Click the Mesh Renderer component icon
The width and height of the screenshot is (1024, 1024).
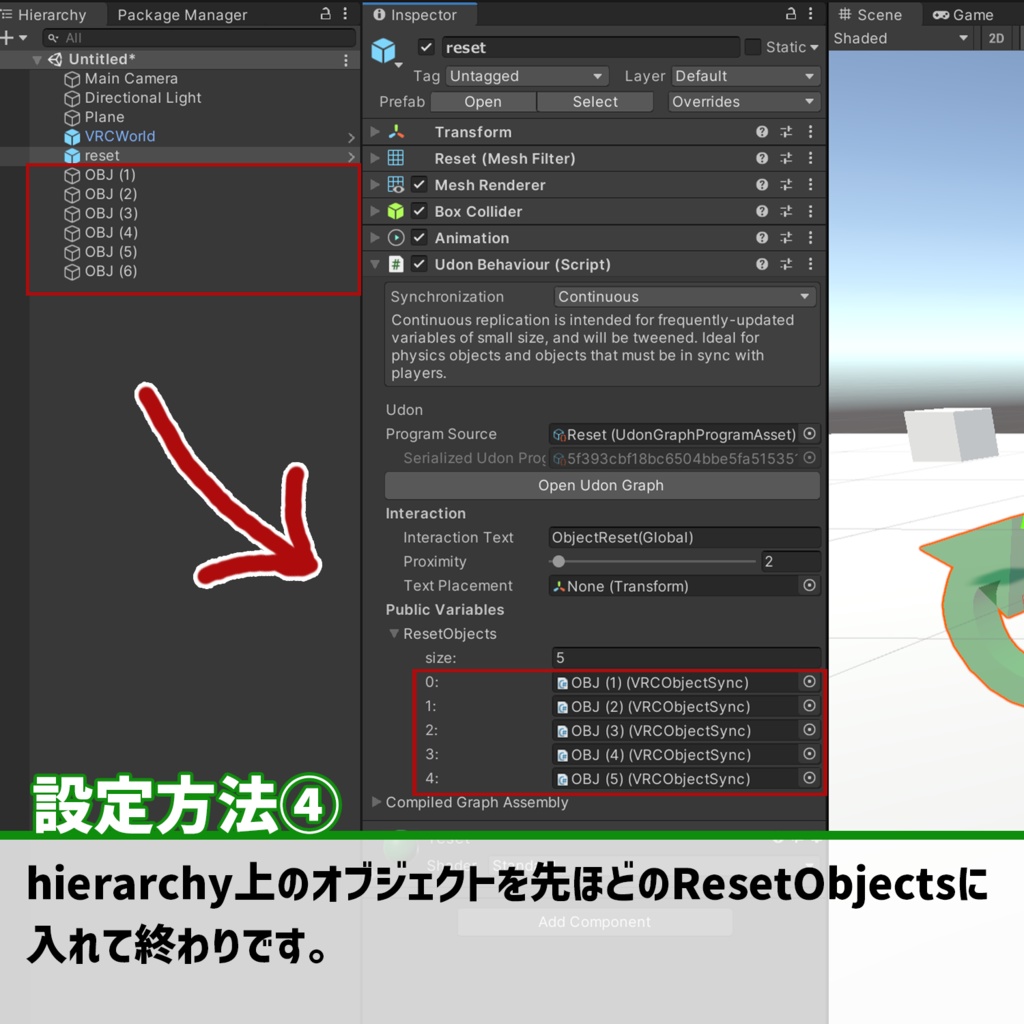point(397,185)
